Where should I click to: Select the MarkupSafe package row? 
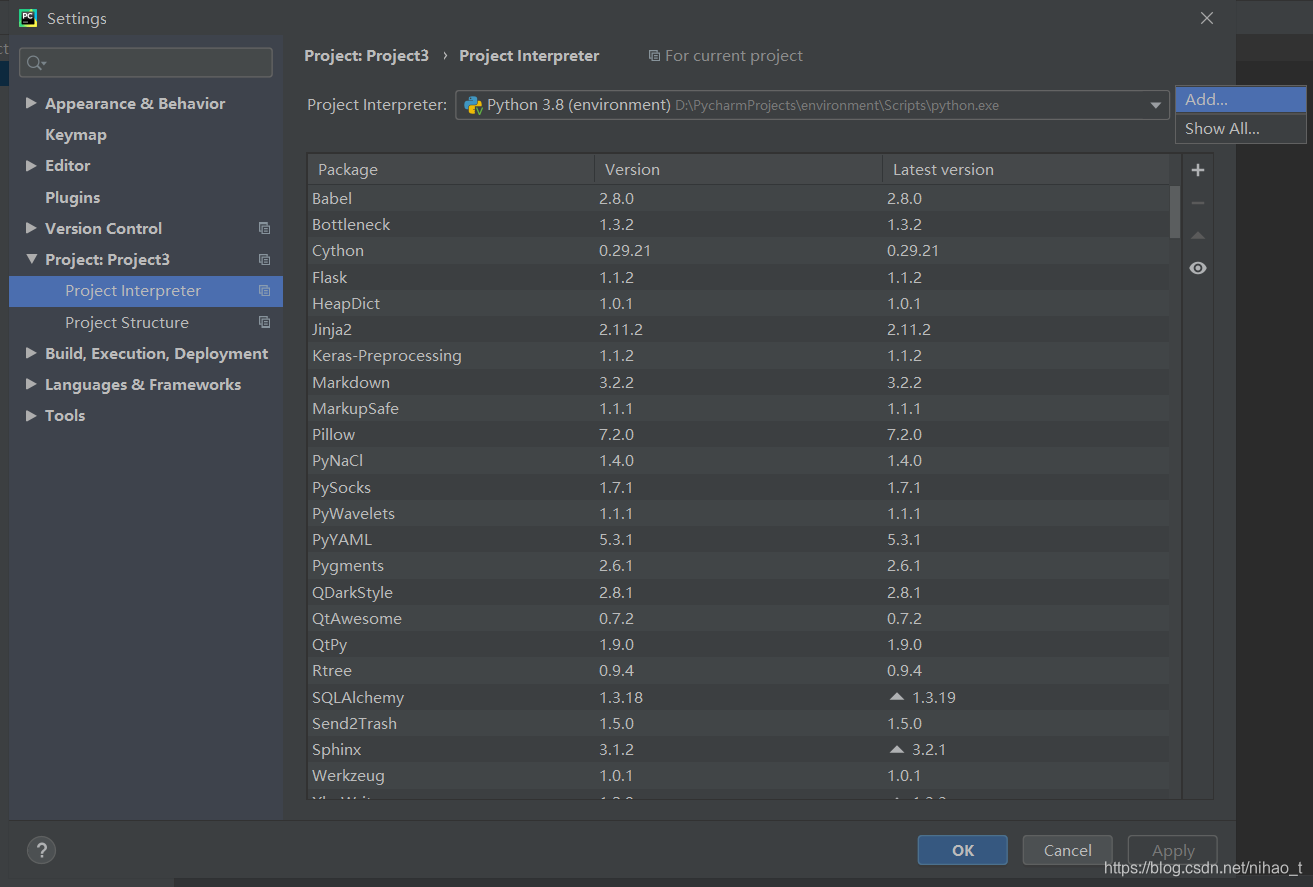coord(738,408)
